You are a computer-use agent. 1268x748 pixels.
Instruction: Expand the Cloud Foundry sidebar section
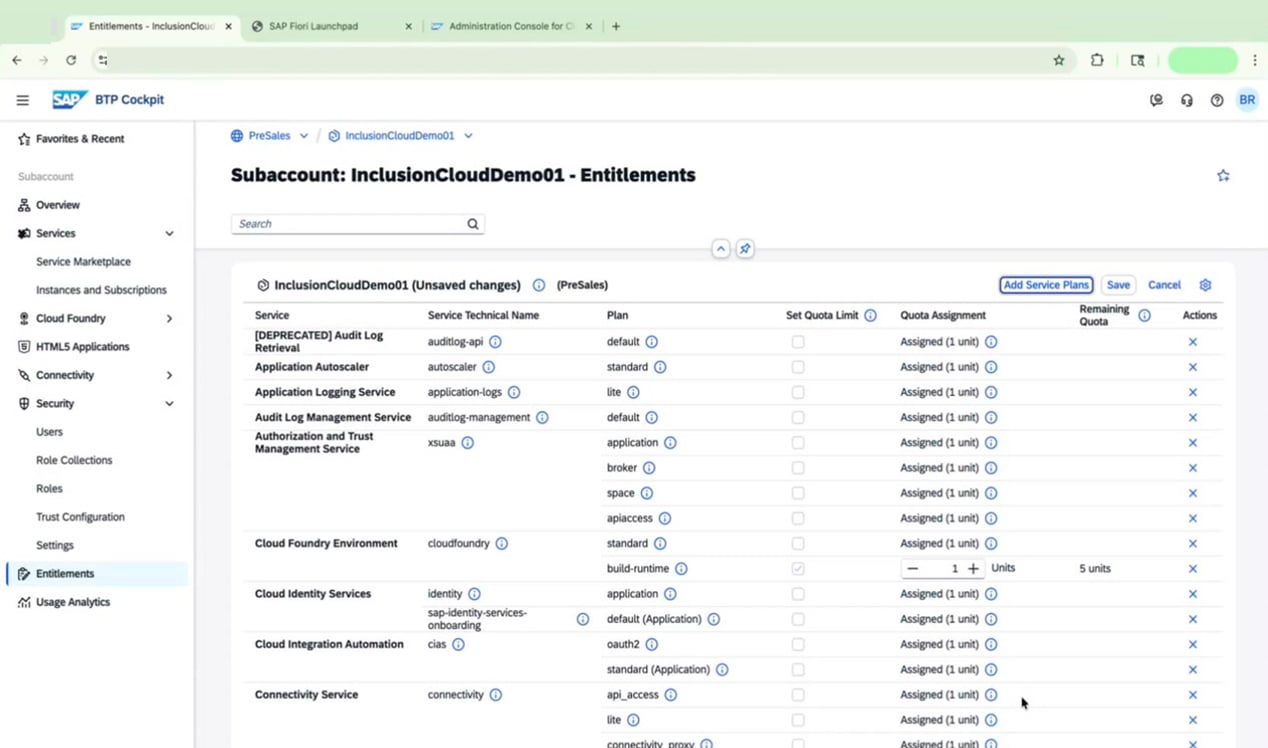click(169, 319)
